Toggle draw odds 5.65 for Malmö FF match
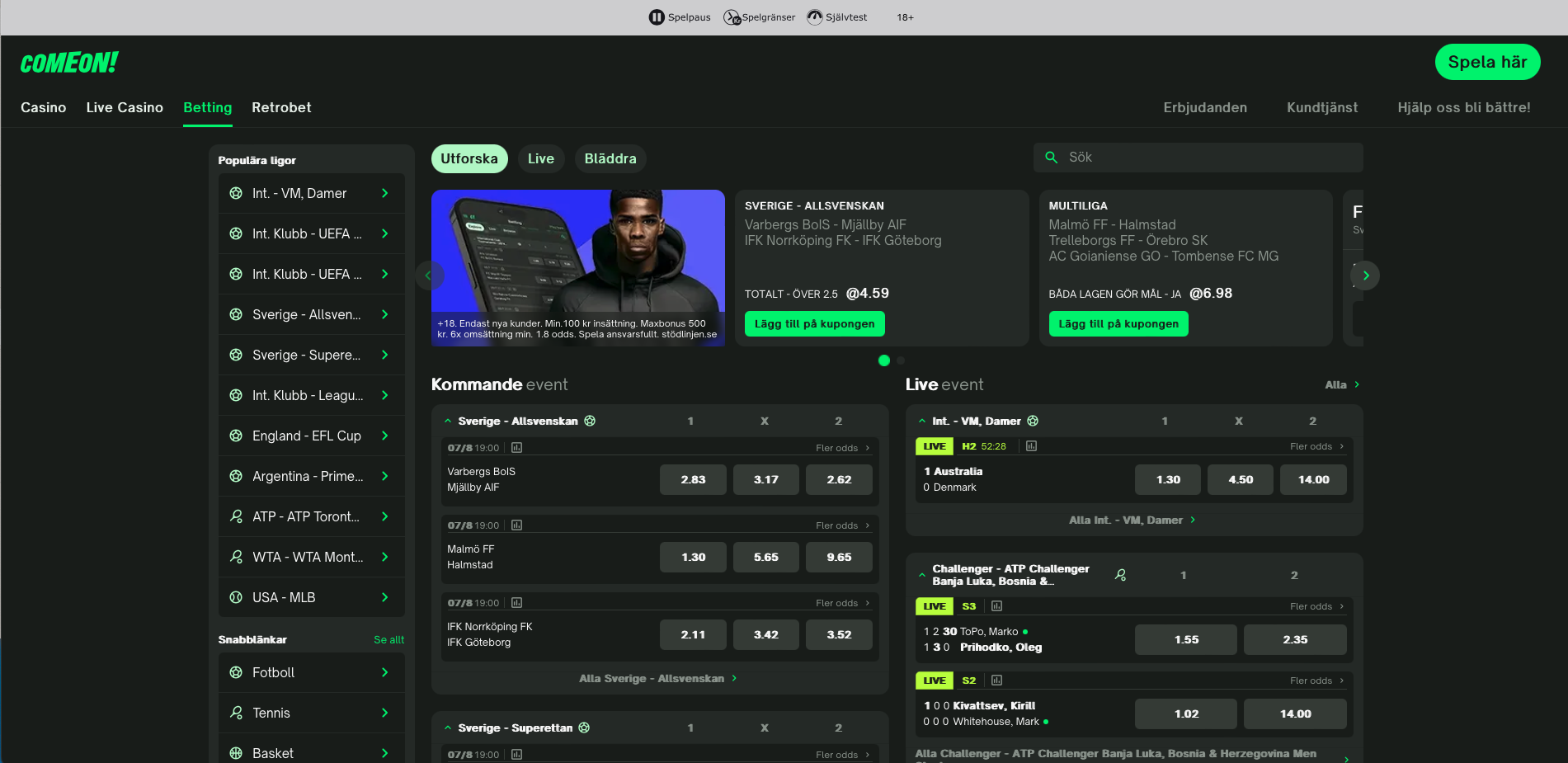This screenshot has height=763, width=1568. 765,557
